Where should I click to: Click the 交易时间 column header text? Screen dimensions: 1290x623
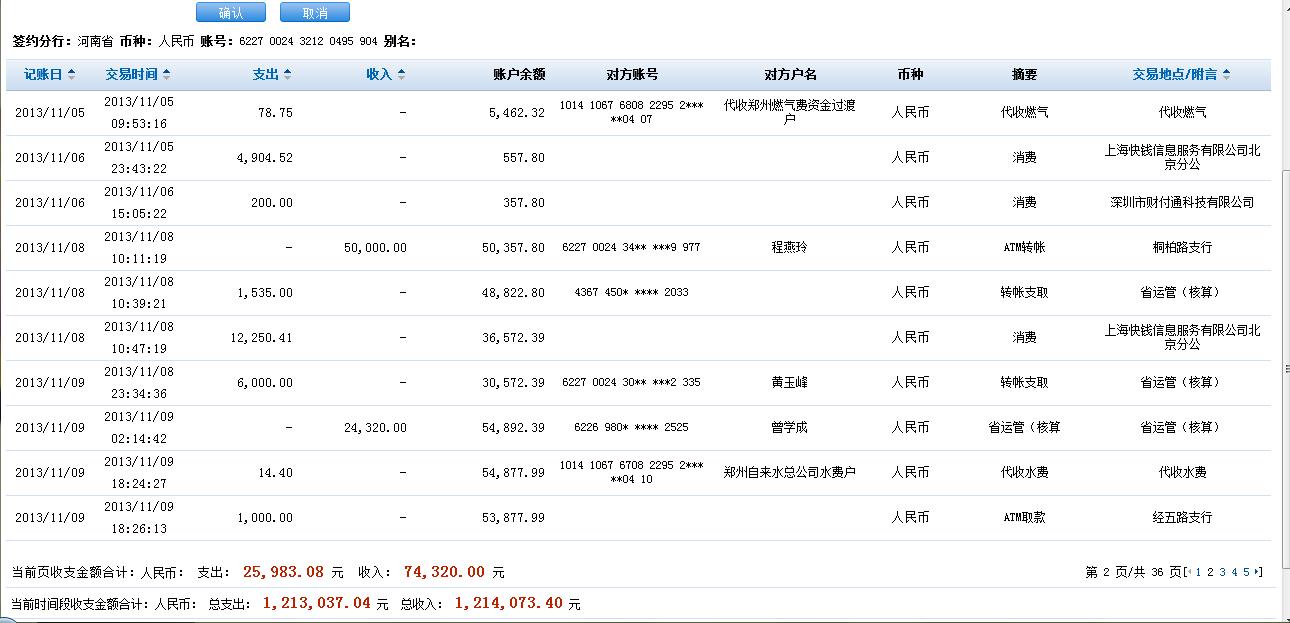[x=131, y=75]
